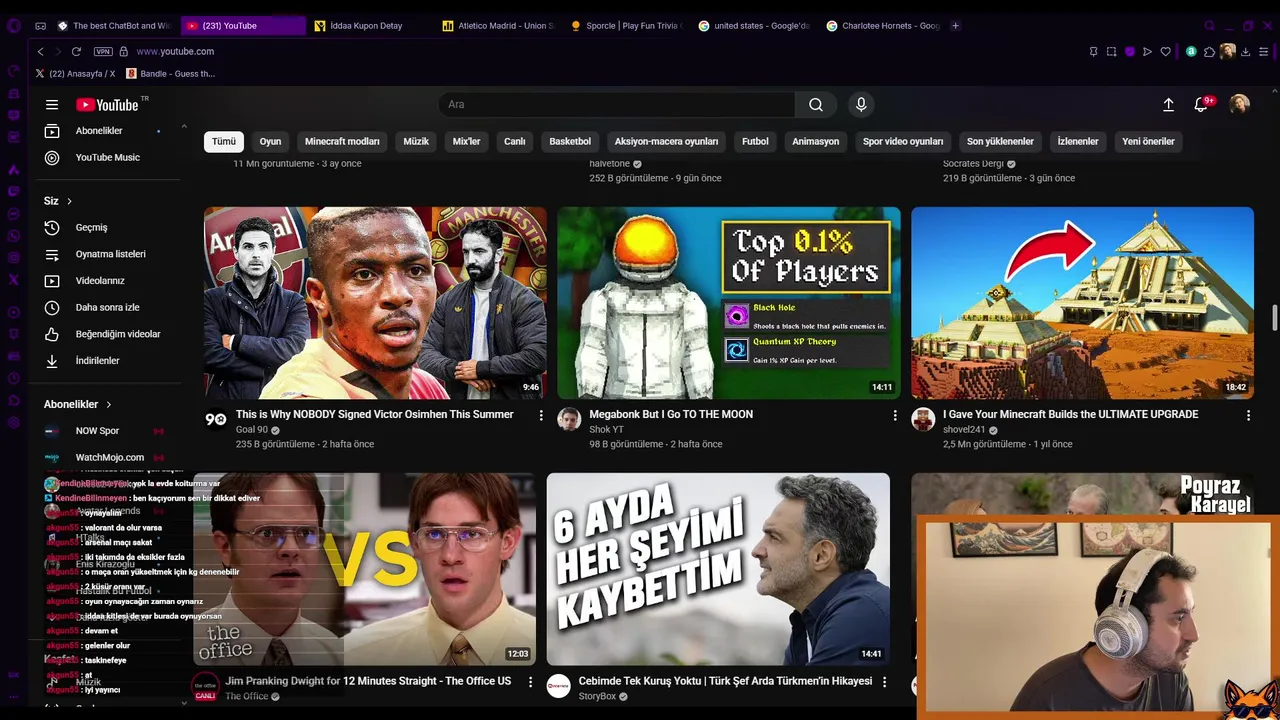The width and height of the screenshot is (1280, 720).
Task: Open Instagram in the Opera sidebar
Action: 14,258
